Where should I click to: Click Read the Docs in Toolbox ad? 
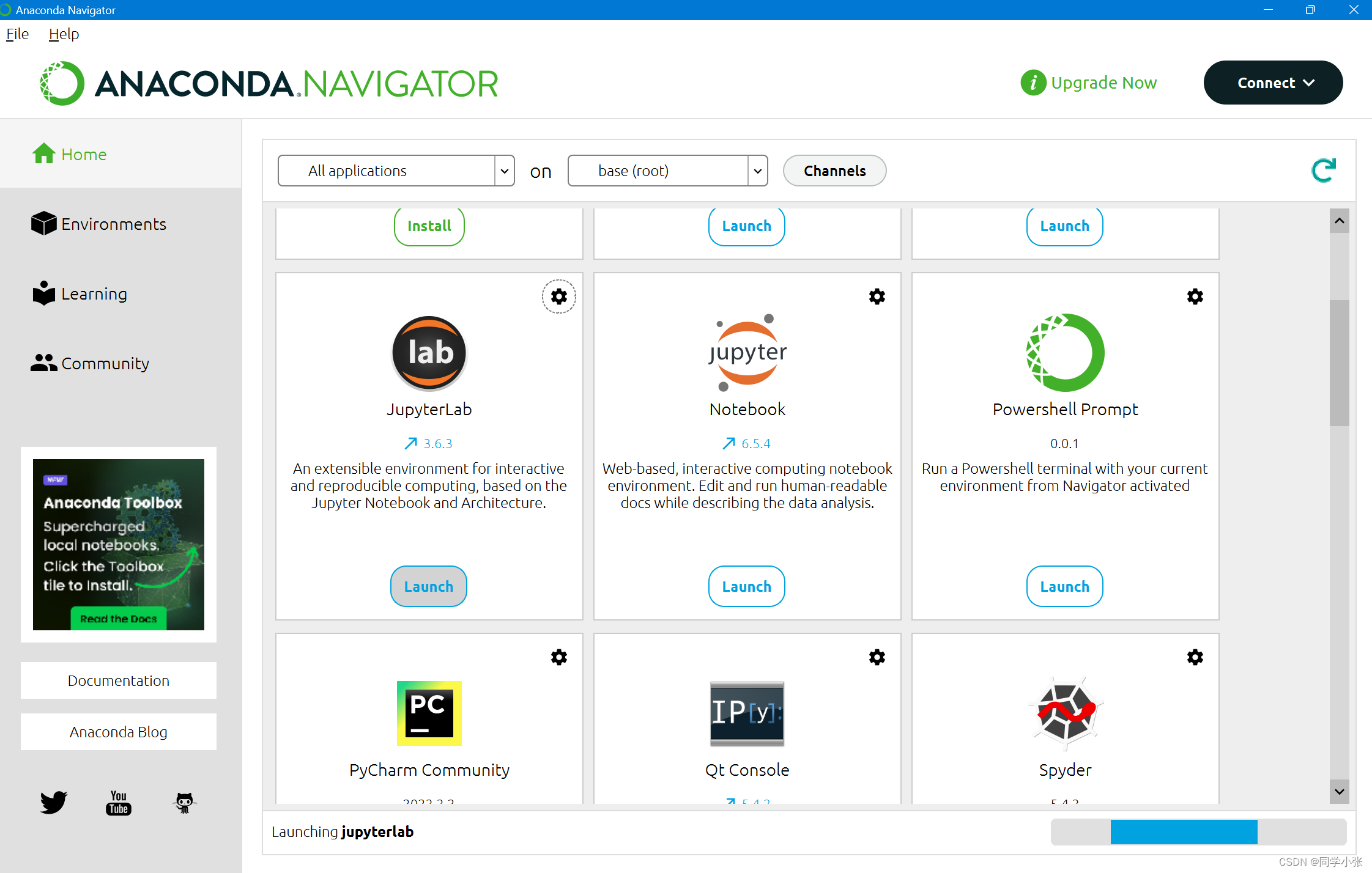pyautogui.click(x=119, y=619)
